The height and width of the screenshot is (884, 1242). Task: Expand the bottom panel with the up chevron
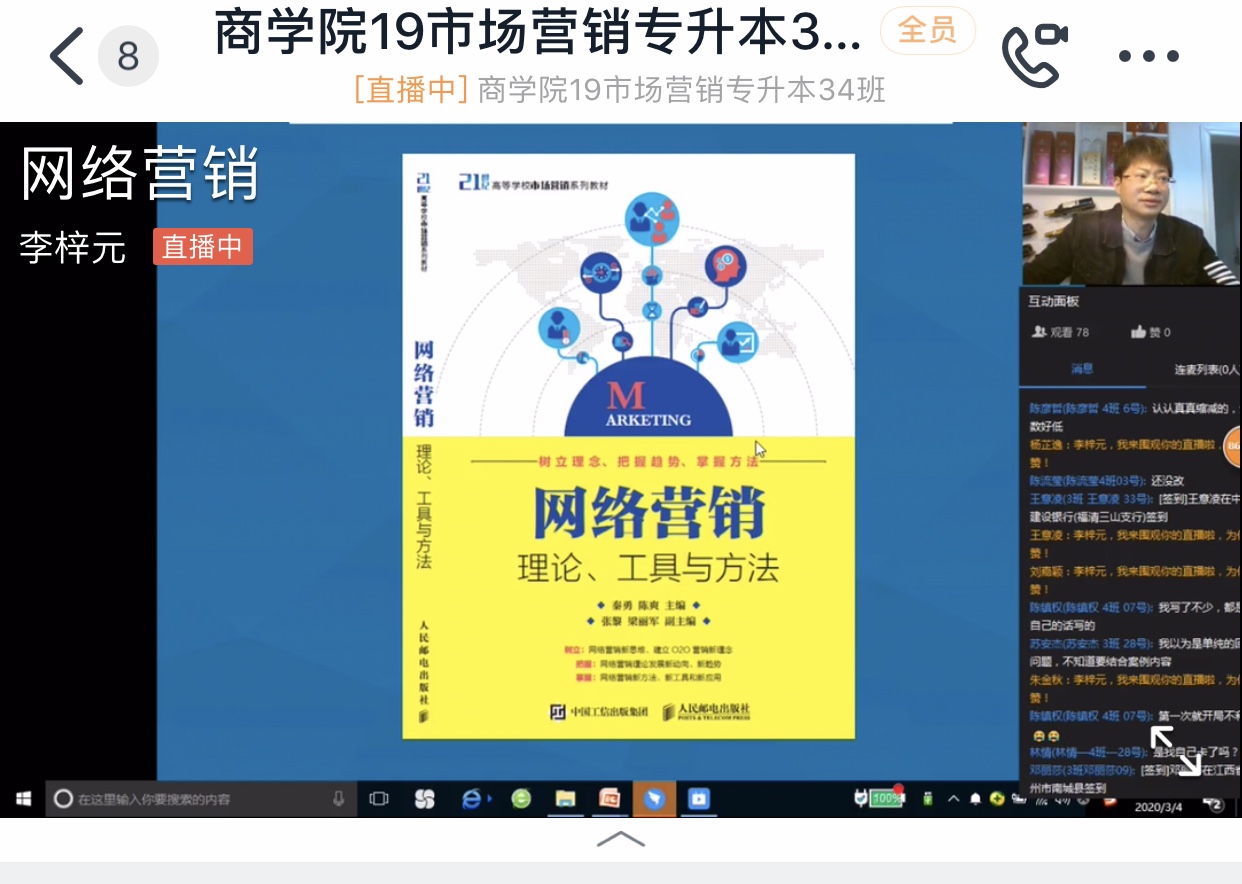coord(620,838)
